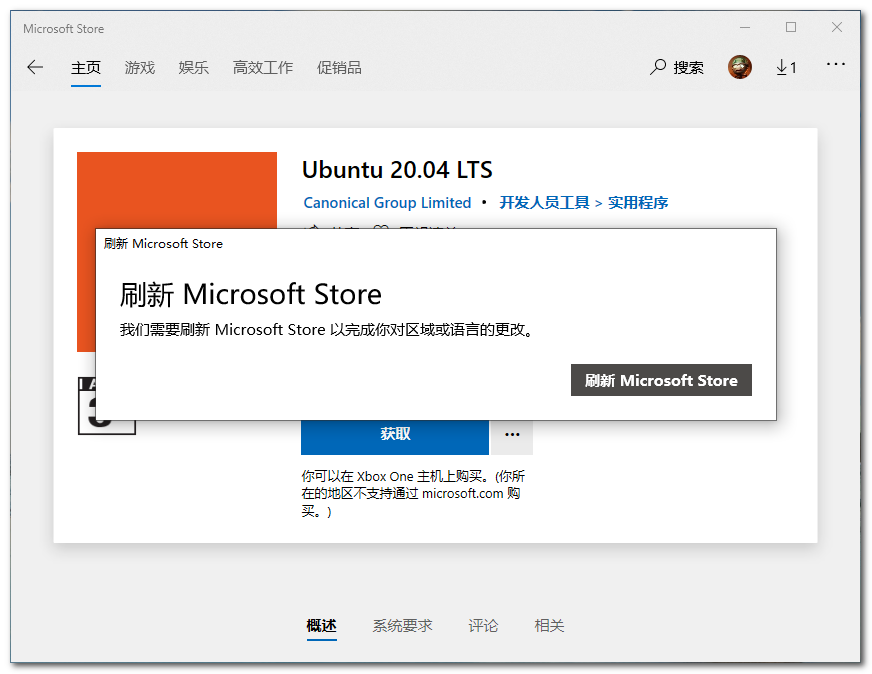Select the 高效工作 tab
This screenshot has width=872, height=674.
click(x=263, y=68)
